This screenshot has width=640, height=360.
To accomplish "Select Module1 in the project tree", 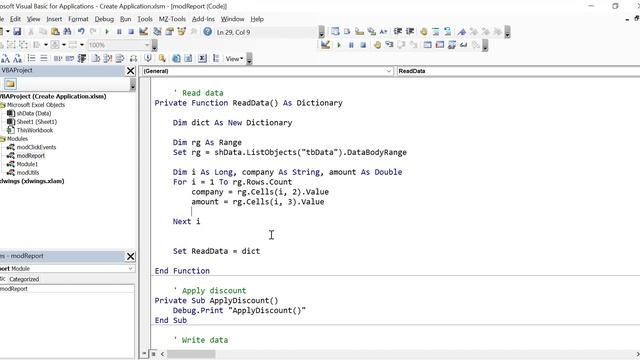I will 27,164.
